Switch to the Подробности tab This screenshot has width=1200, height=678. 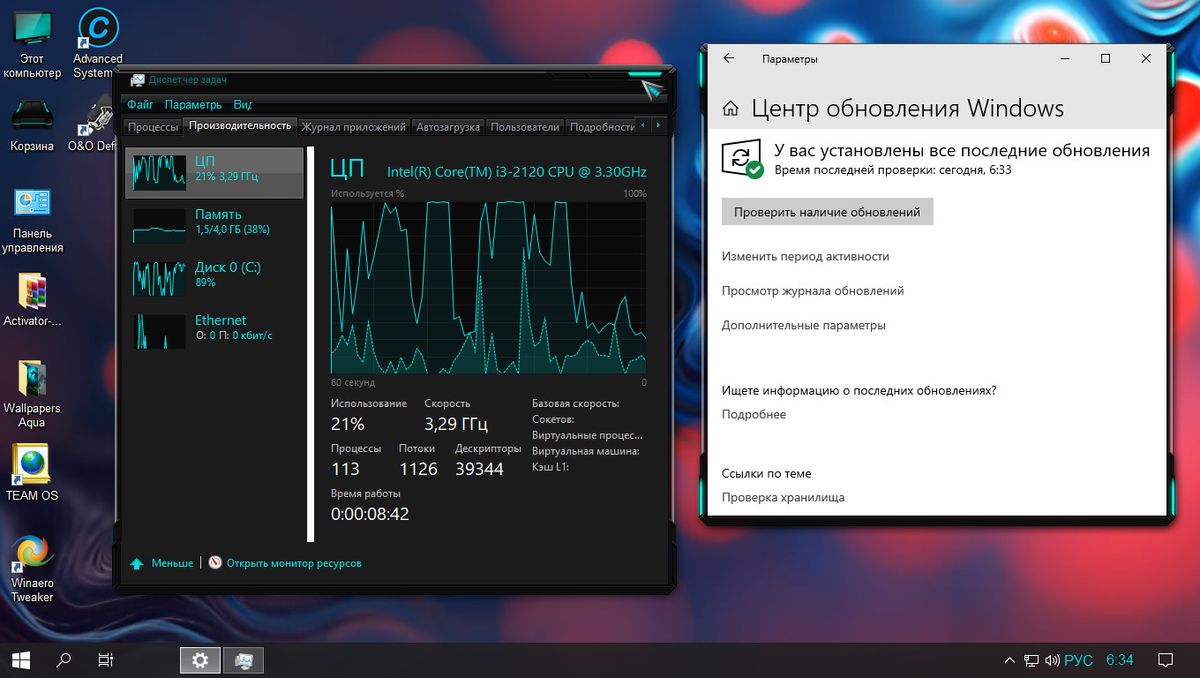coord(601,127)
